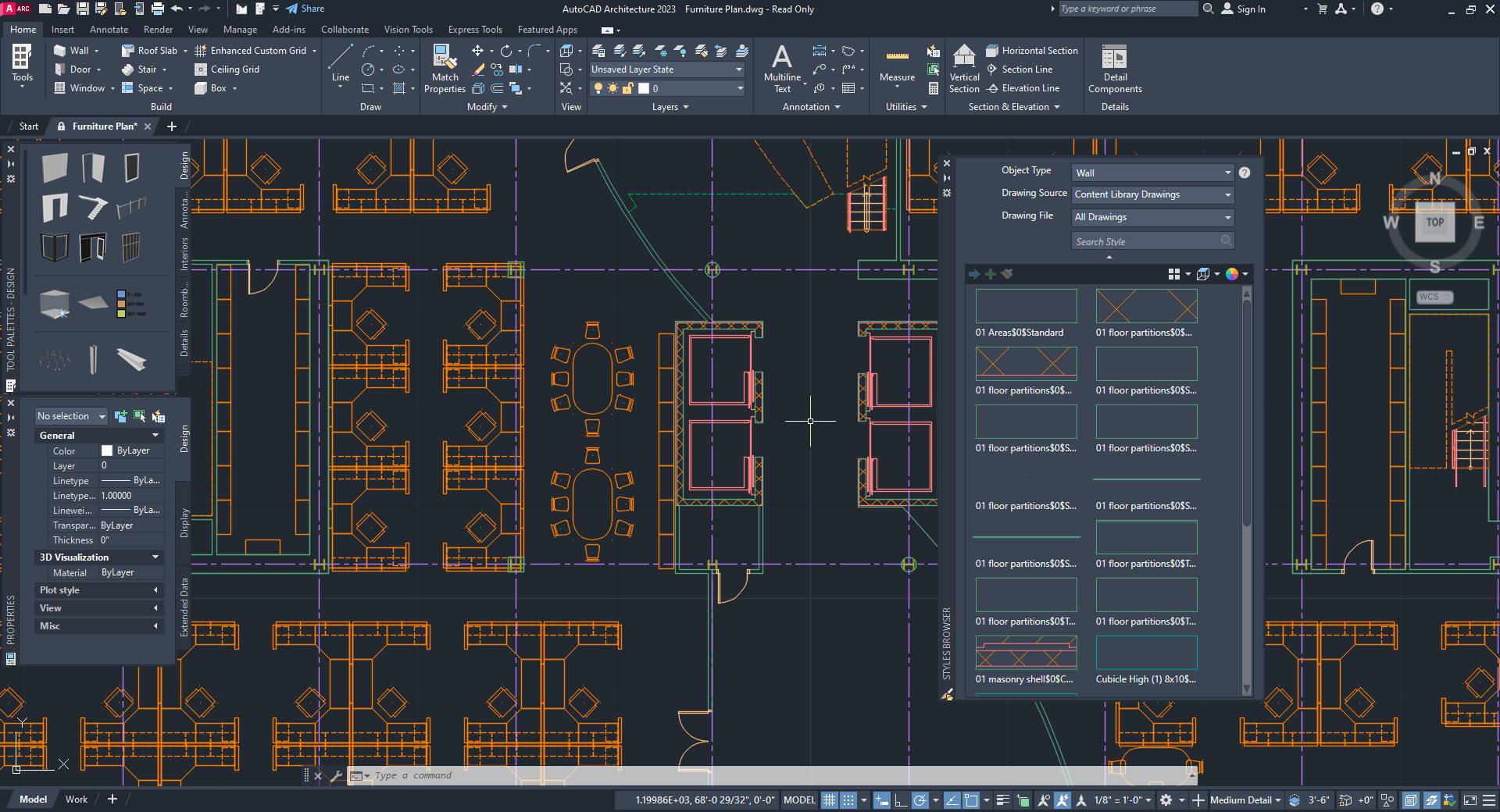Select the Rotate tool in Modify panel
This screenshot has height=812, width=1500.
coord(506,51)
